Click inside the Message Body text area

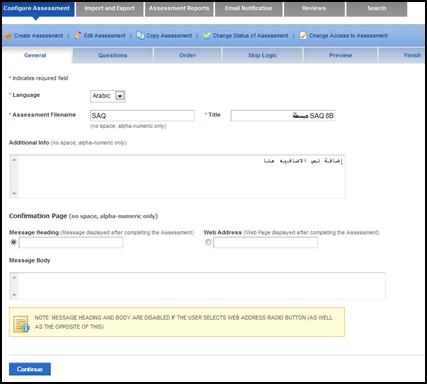tap(197, 286)
